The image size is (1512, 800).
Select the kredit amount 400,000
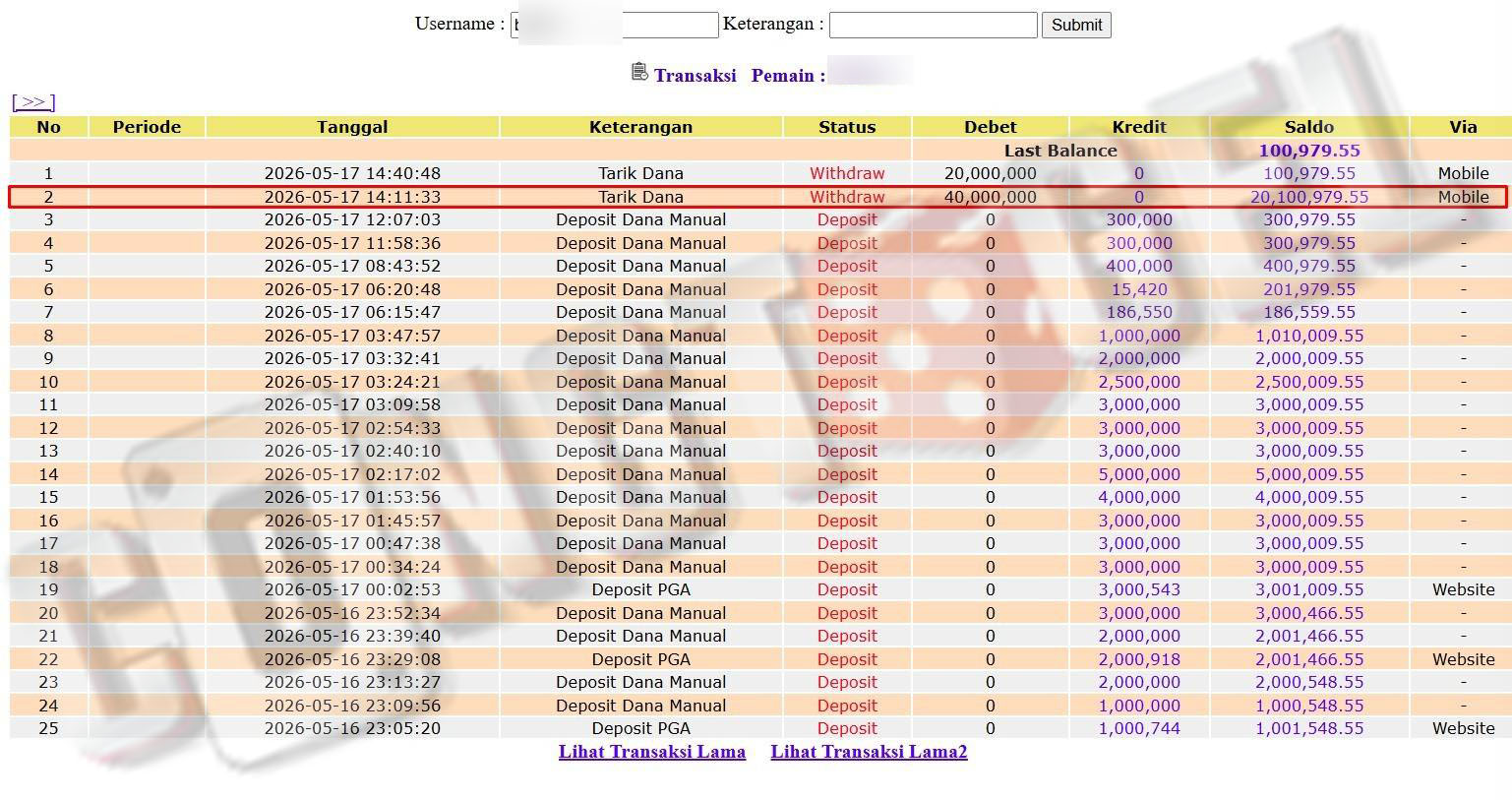1139,266
